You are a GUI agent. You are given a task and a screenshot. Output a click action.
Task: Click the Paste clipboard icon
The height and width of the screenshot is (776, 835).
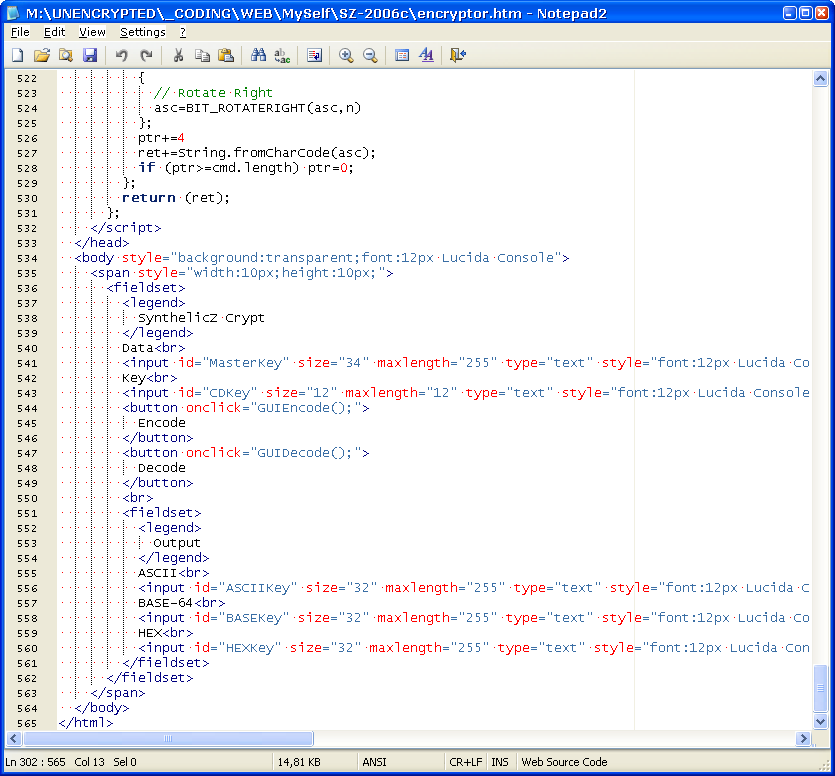click(x=226, y=55)
